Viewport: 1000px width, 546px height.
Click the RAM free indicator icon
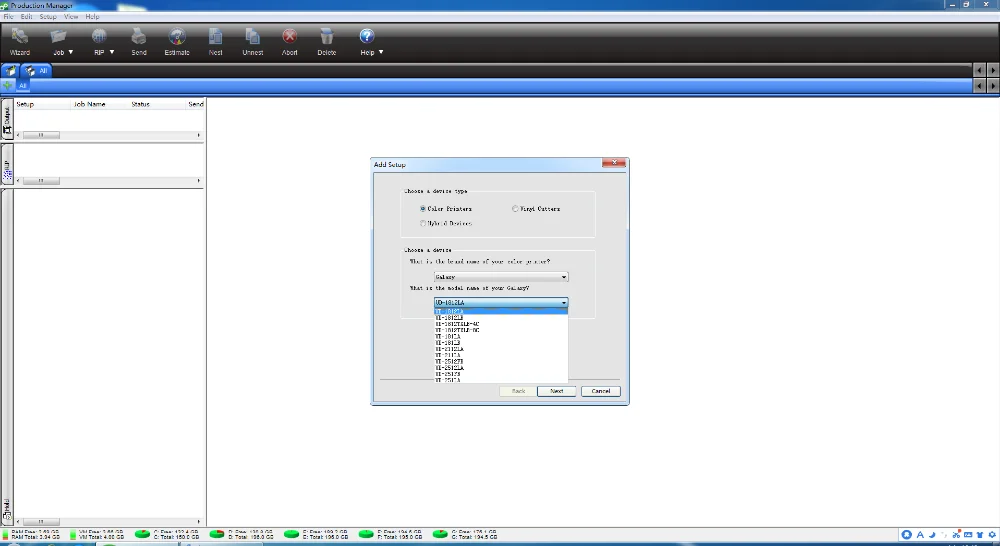5,534
